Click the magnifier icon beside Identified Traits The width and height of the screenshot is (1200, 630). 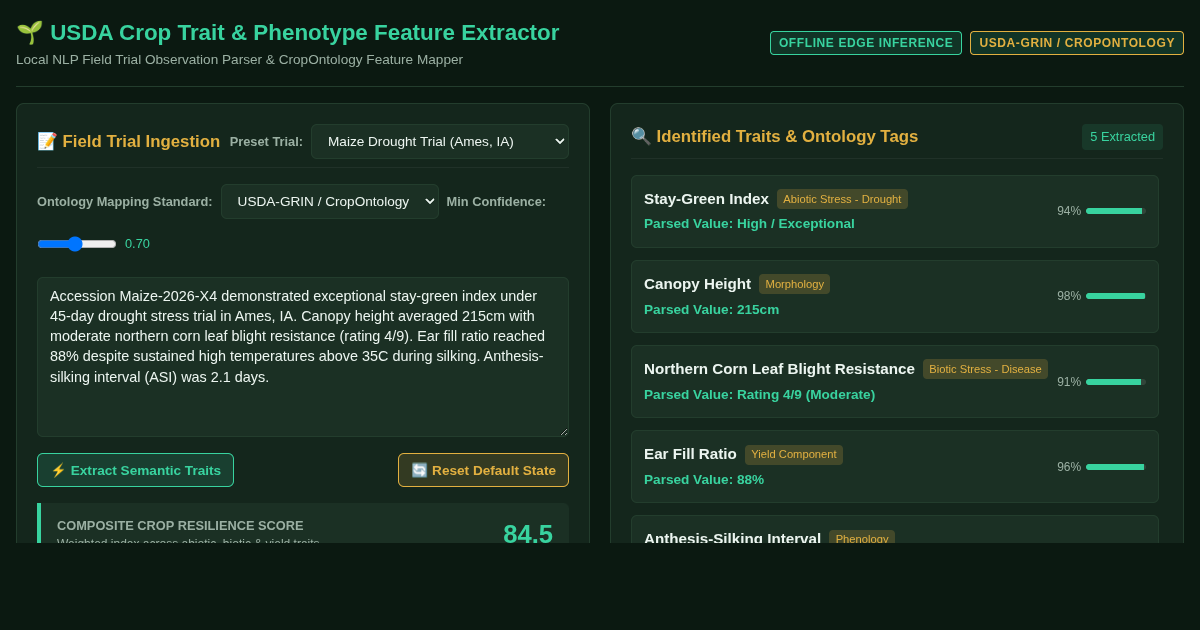[x=641, y=137]
